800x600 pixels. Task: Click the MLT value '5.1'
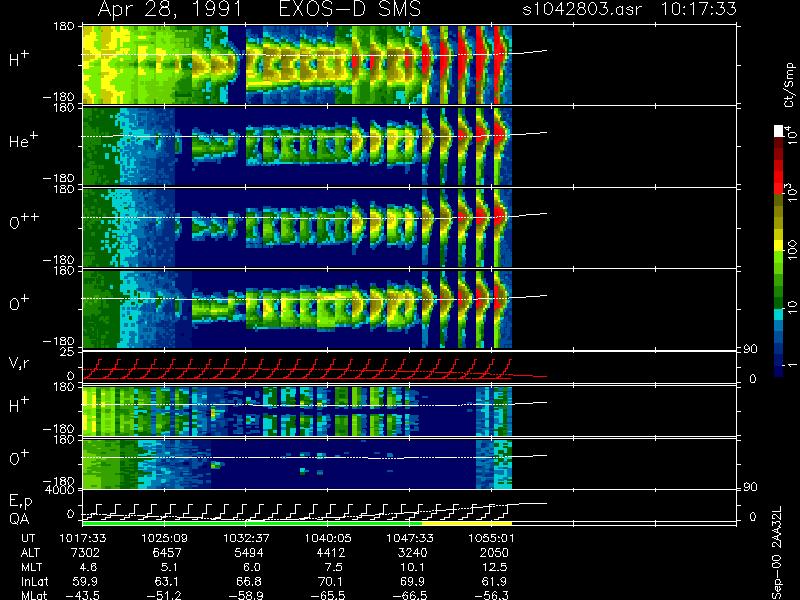[x=169, y=567]
